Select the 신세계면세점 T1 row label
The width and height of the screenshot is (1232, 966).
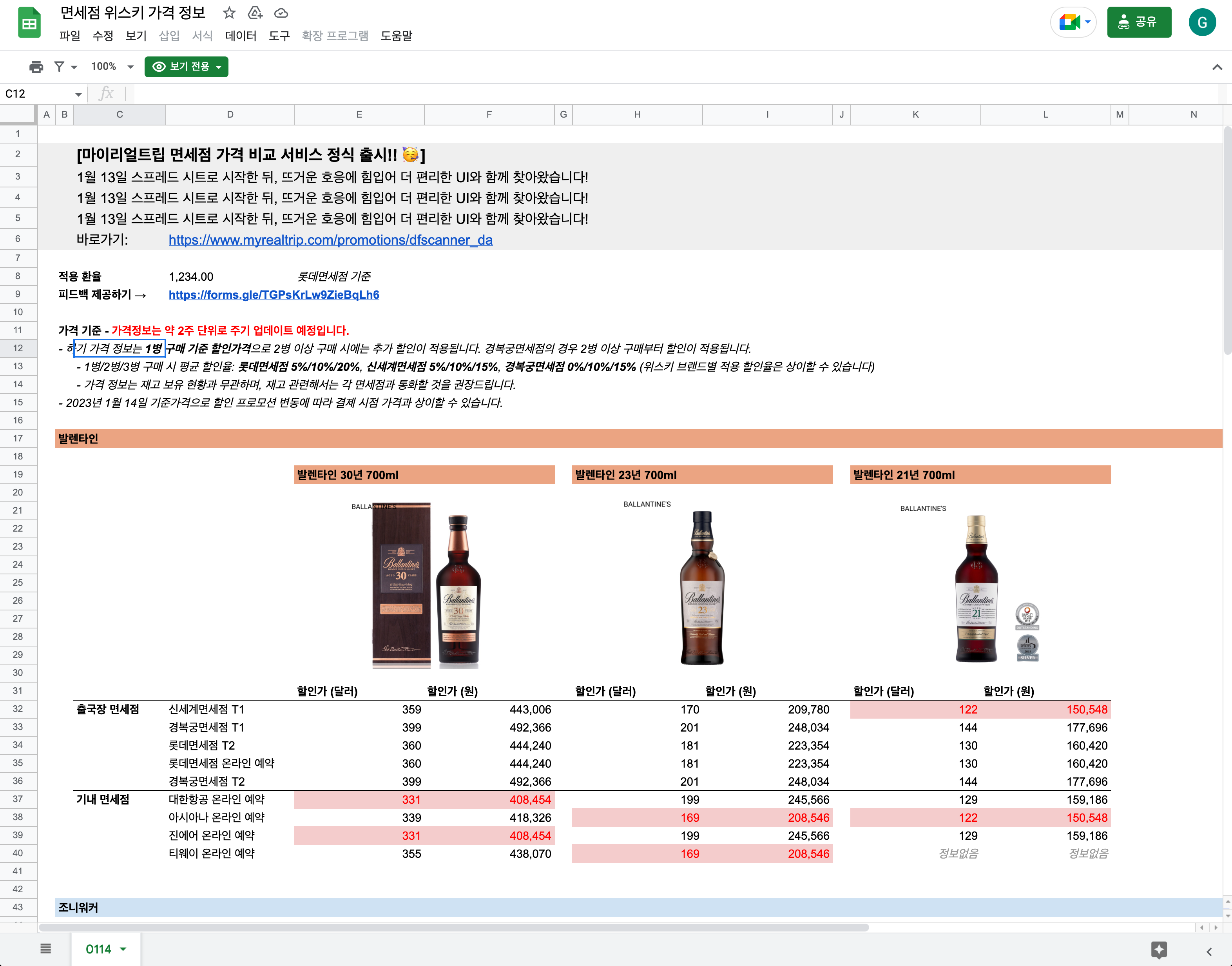pos(230,709)
